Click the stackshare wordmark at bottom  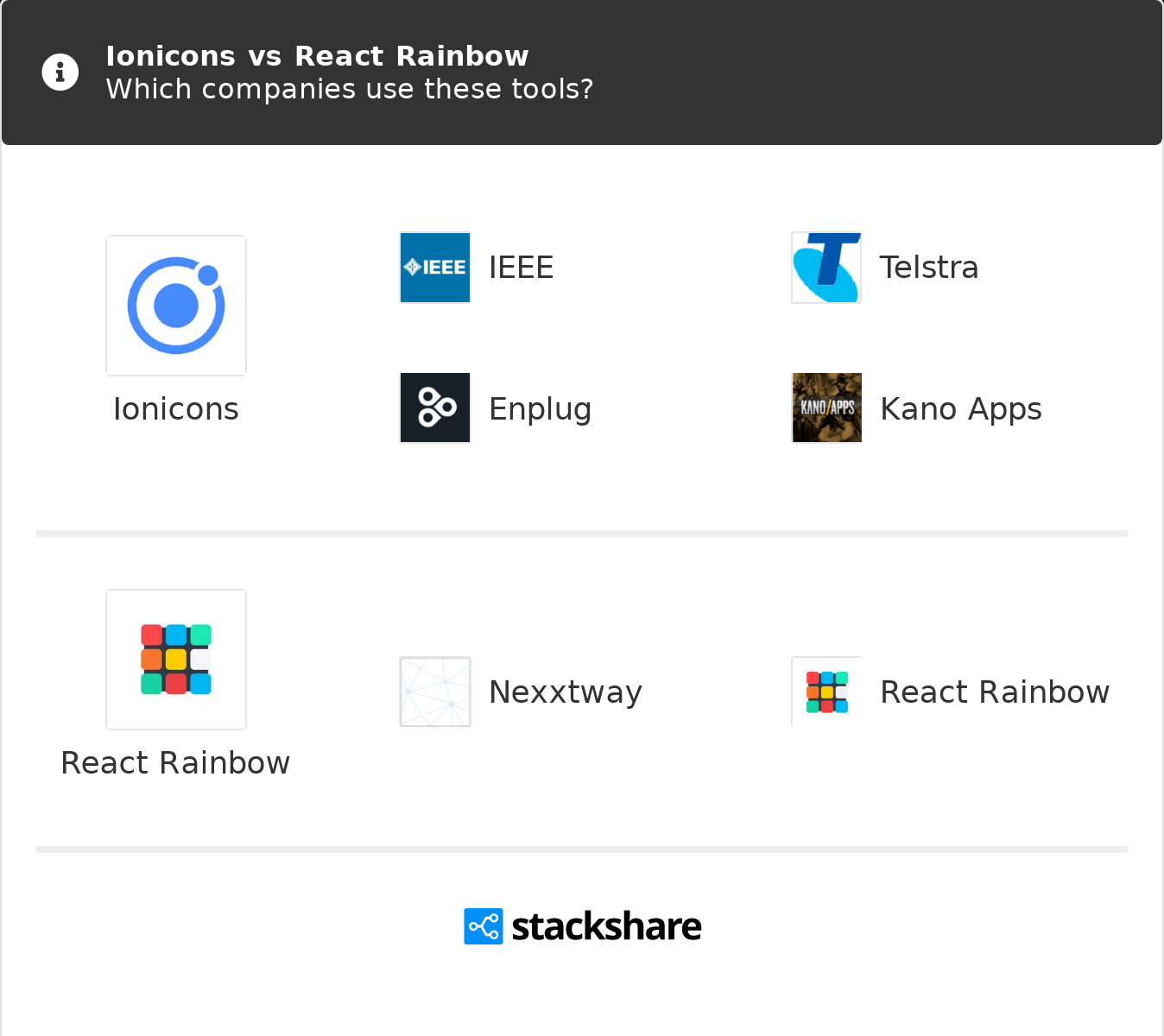(x=606, y=925)
